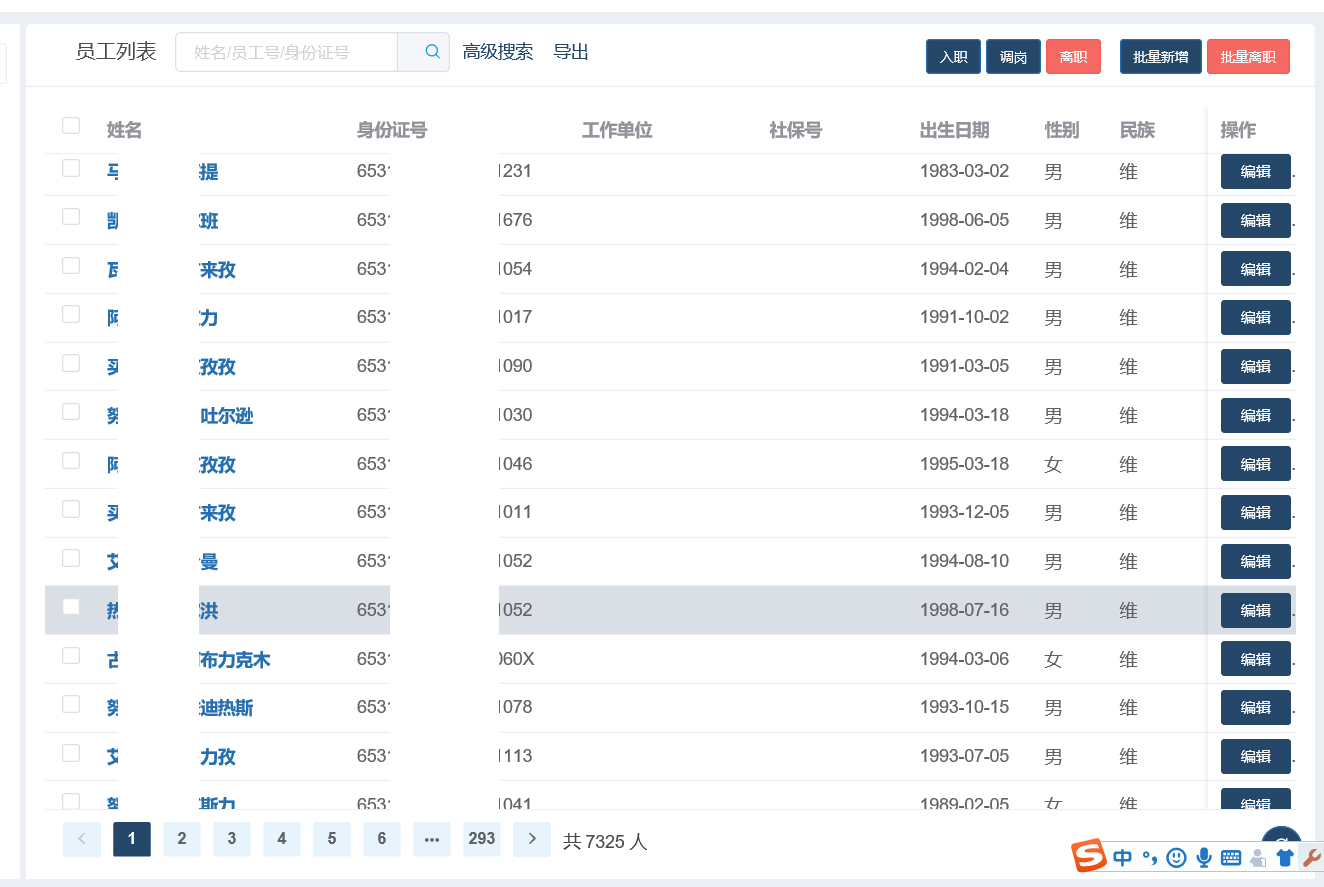Click 编辑 for row born 1993-10-15
1324x887 pixels.
(1256, 708)
